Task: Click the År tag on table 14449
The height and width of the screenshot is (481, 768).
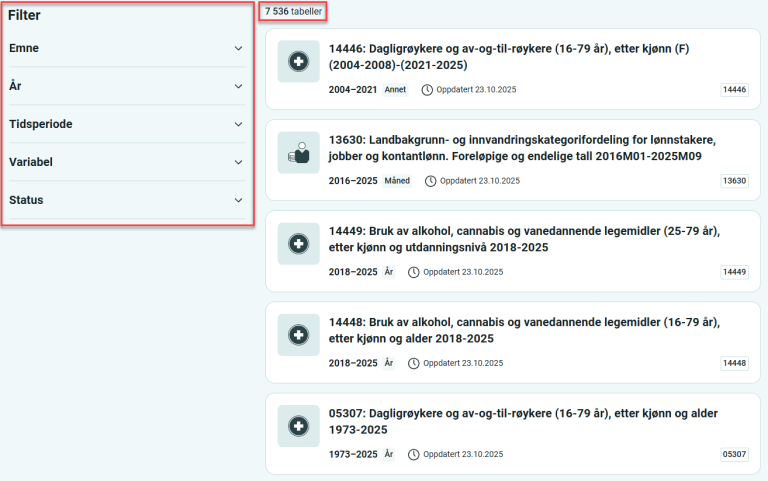Action: (389, 272)
